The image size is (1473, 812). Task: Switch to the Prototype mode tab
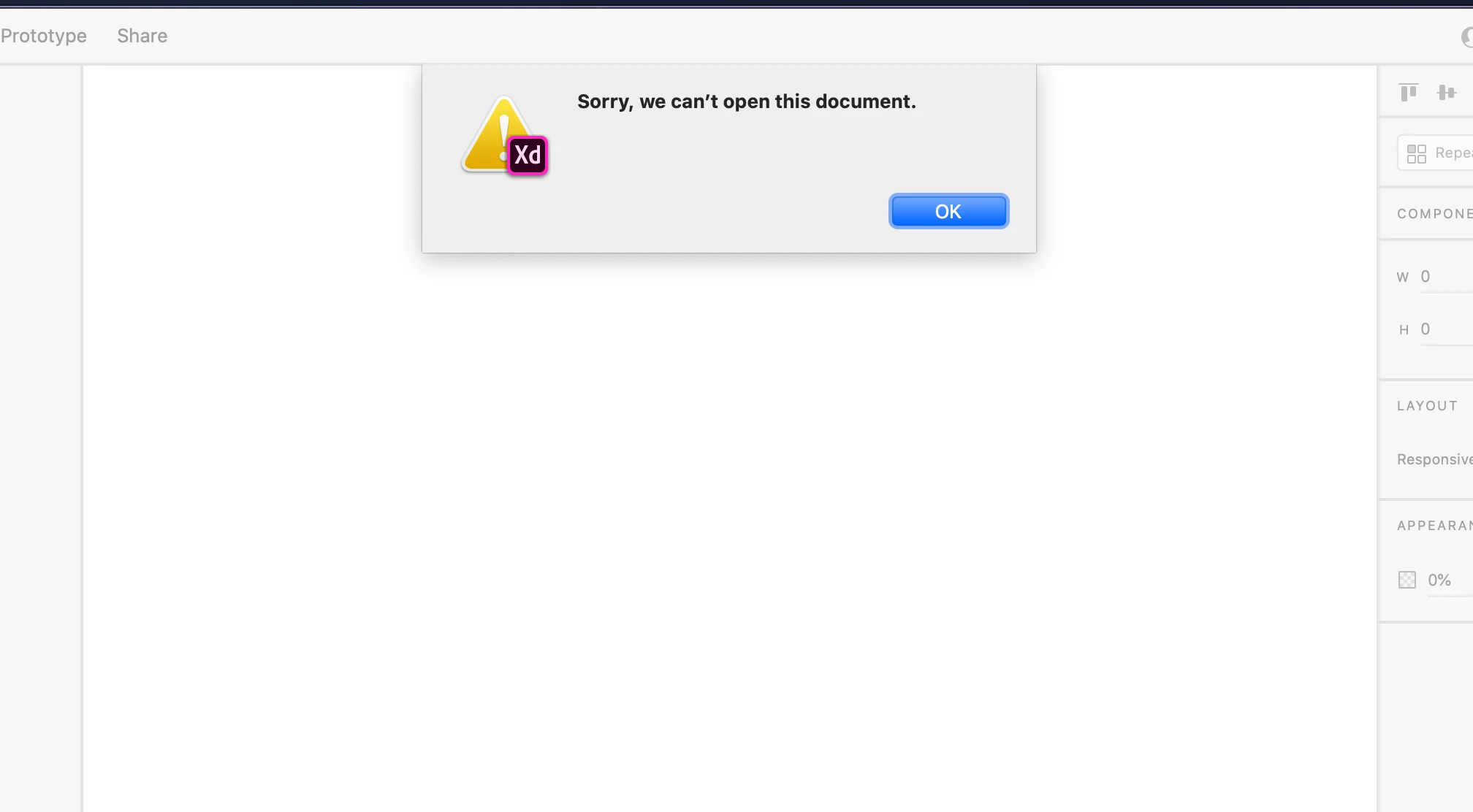43,36
